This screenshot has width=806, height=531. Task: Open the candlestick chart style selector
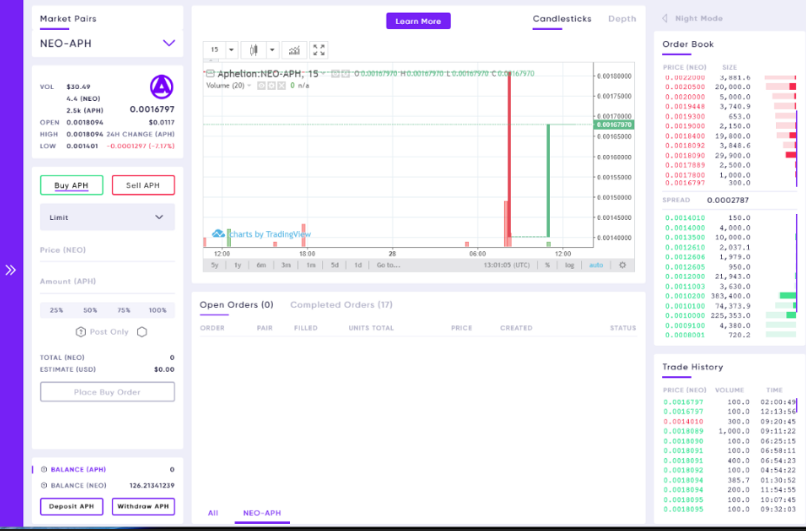253,50
